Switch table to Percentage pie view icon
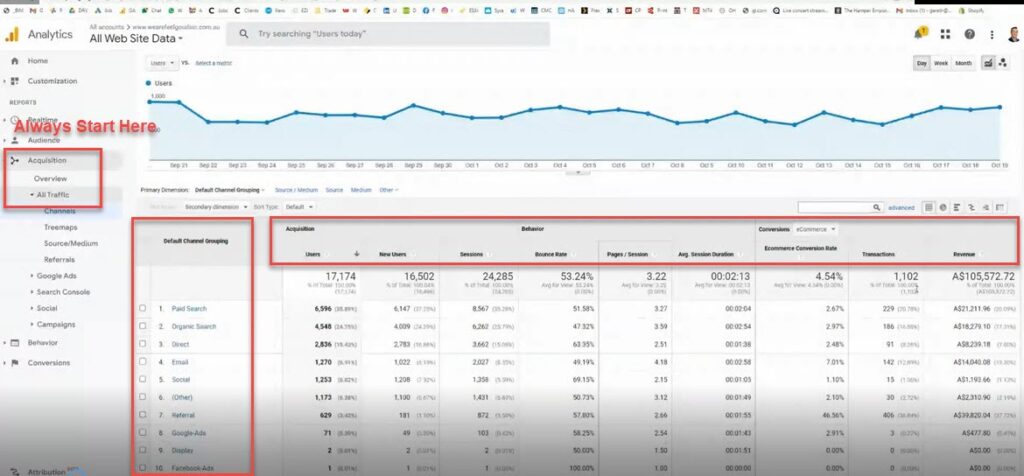 (x=943, y=207)
